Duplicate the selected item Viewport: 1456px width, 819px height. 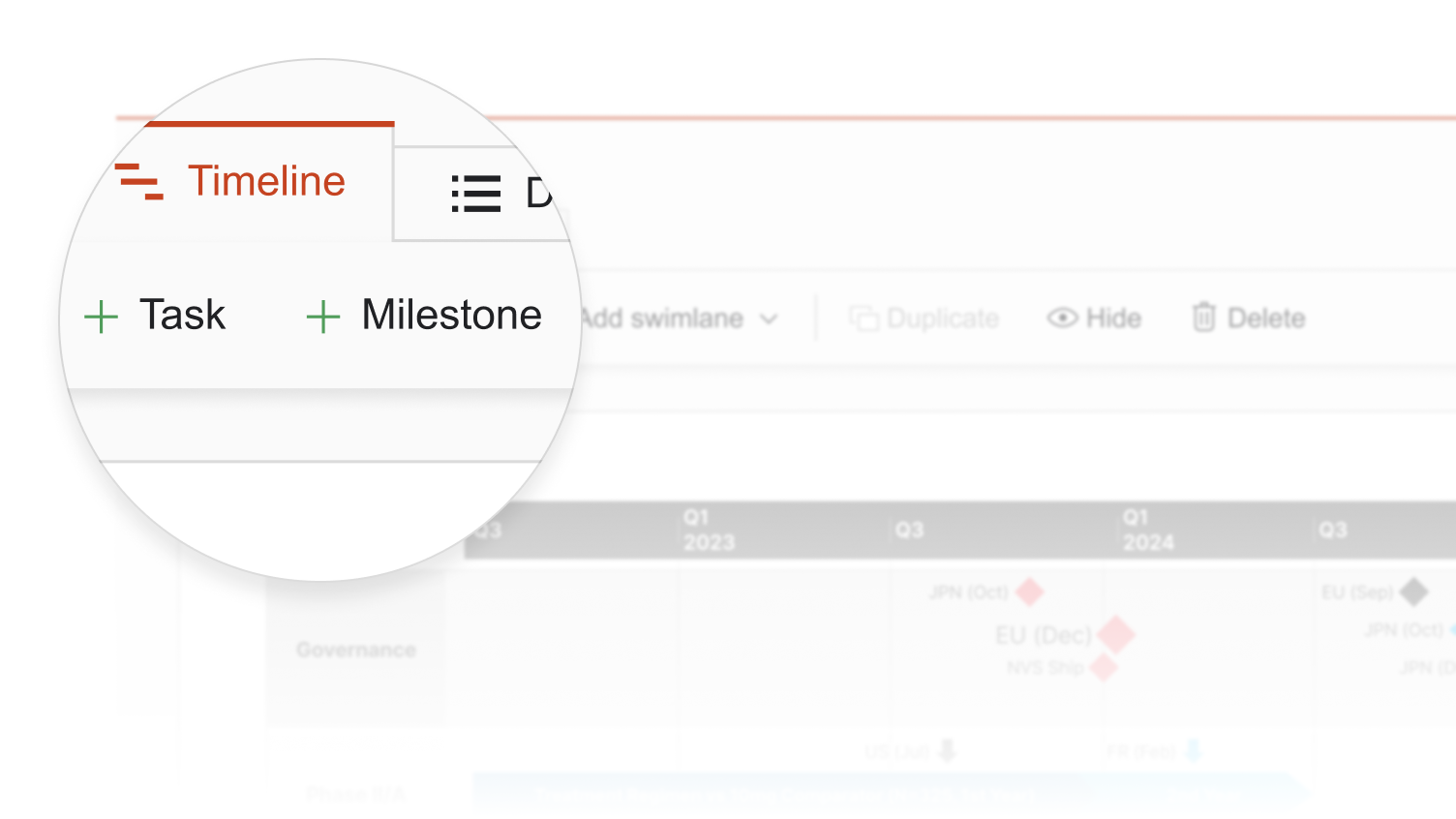coord(925,318)
